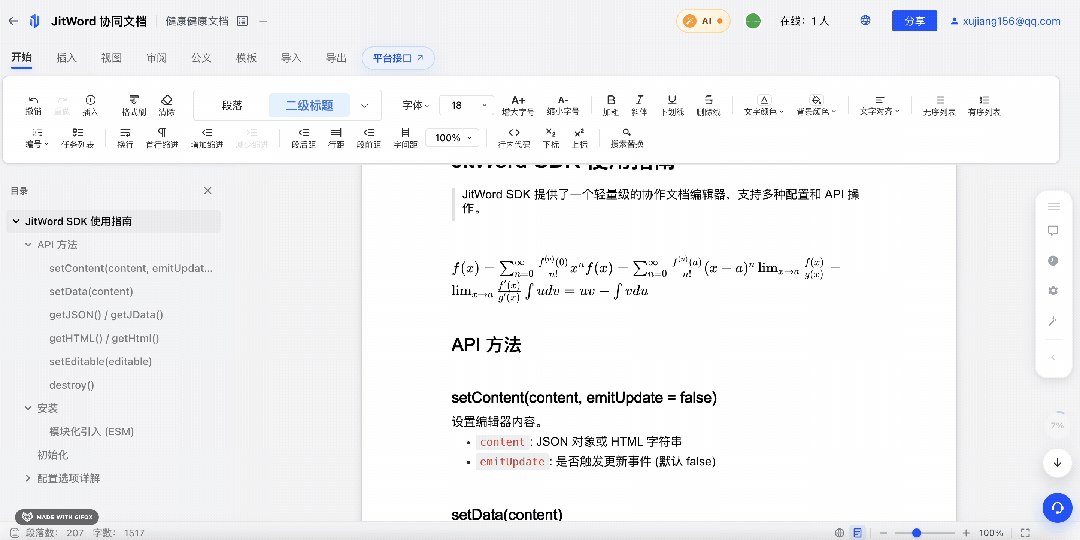Open the settings gear in right sidebar

pyautogui.click(x=1053, y=291)
